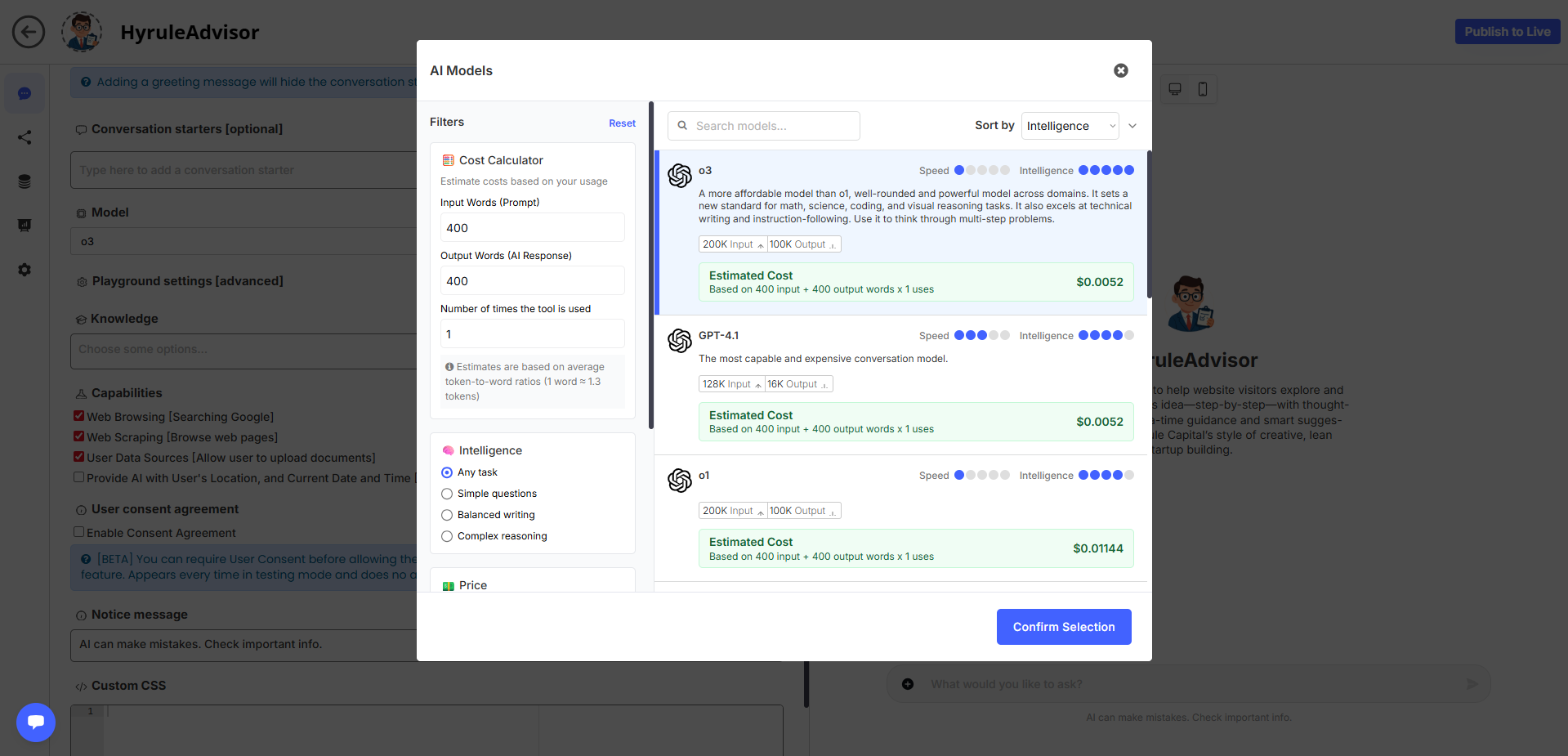This screenshot has width=1568, height=756.
Task: Click the Intelligence brain icon
Action: (448, 450)
